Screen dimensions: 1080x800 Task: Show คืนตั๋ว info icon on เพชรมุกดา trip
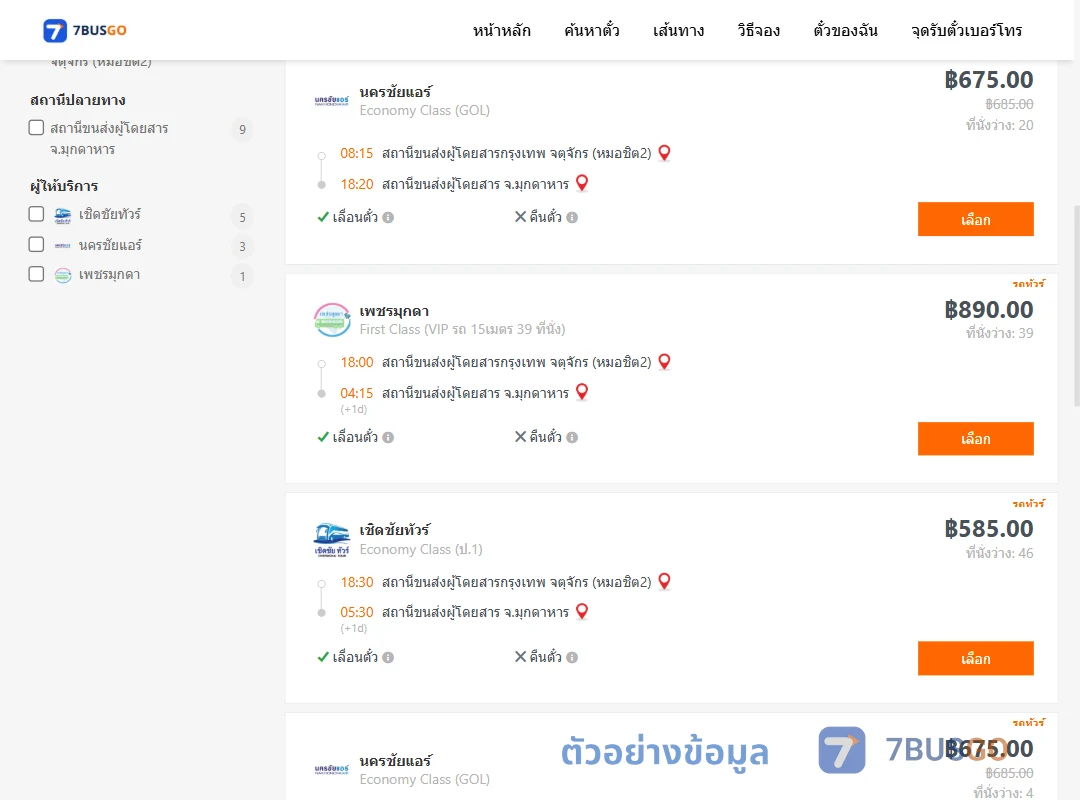pyautogui.click(x=572, y=438)
